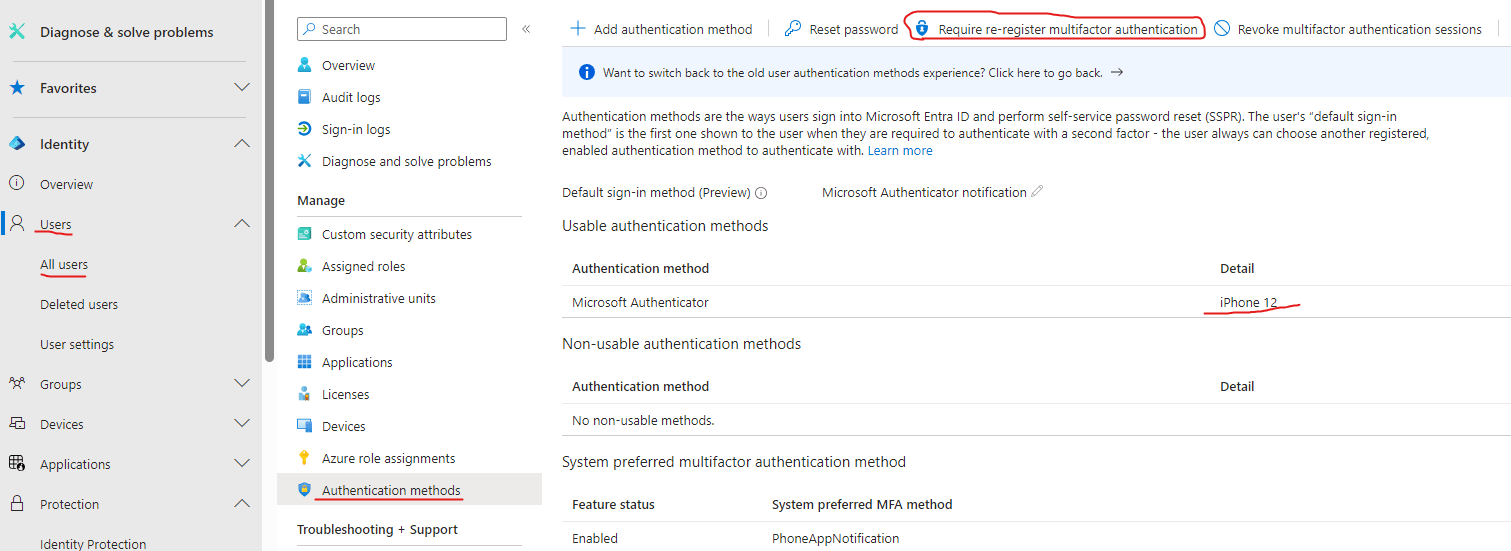Click the Microsoft Authenticator method row
The height and width of the screenshot is (551, 1511).
coord(1036,302)
